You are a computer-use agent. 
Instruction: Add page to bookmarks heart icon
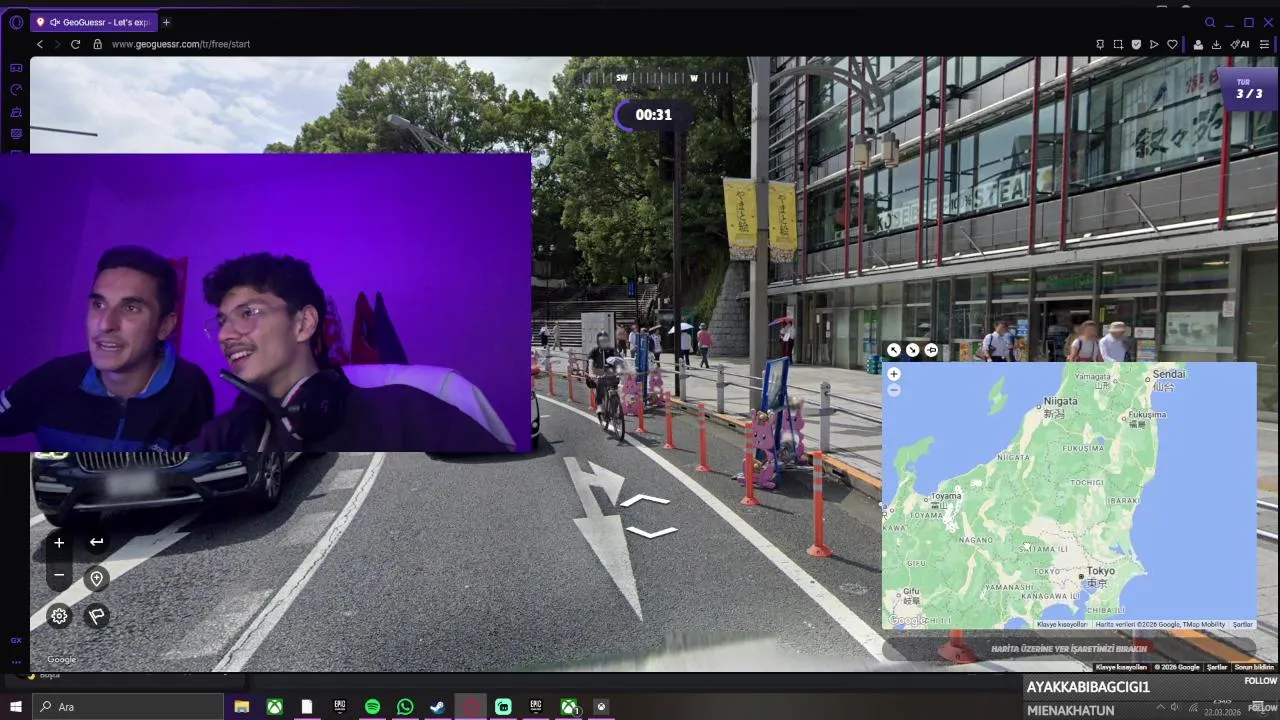pos(1172,44)
